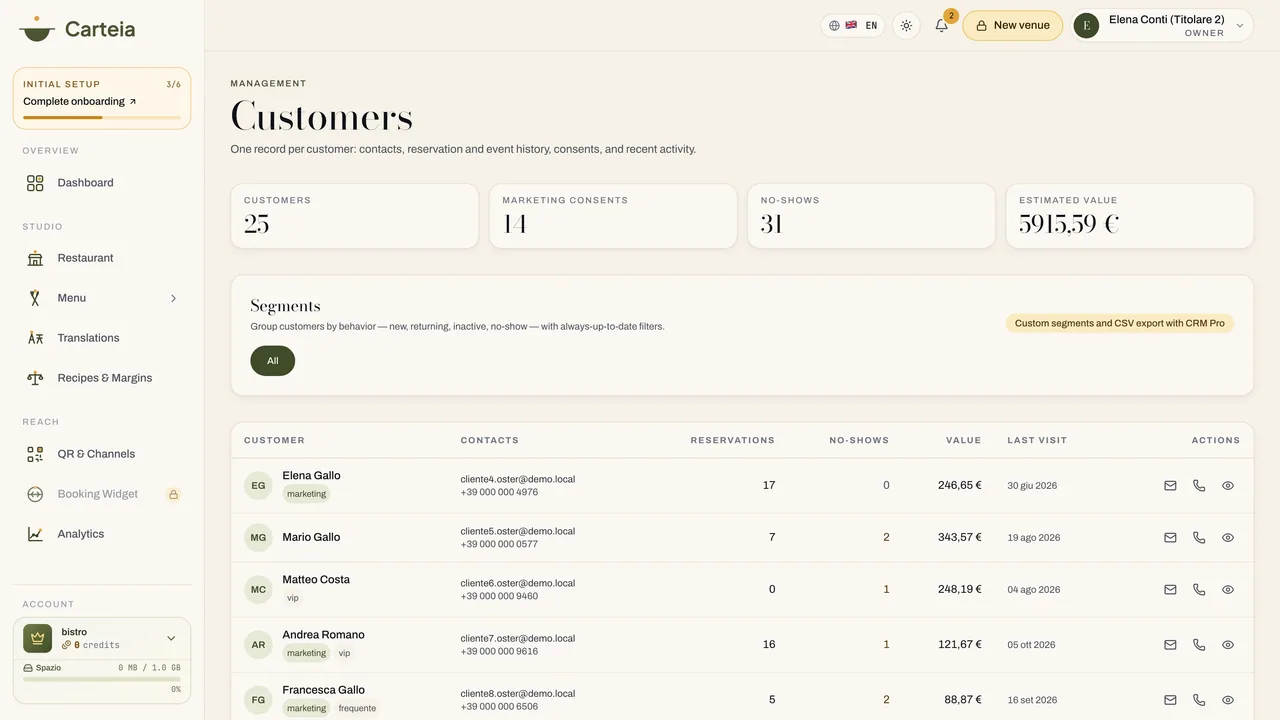Open Recipes & Margins

click(102, 378)
